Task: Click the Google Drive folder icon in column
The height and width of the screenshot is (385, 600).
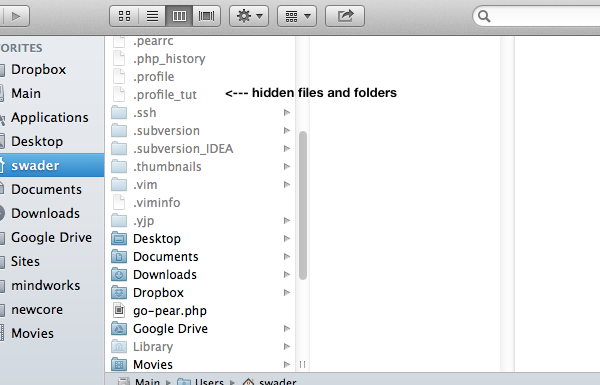Action: point(119,328)
